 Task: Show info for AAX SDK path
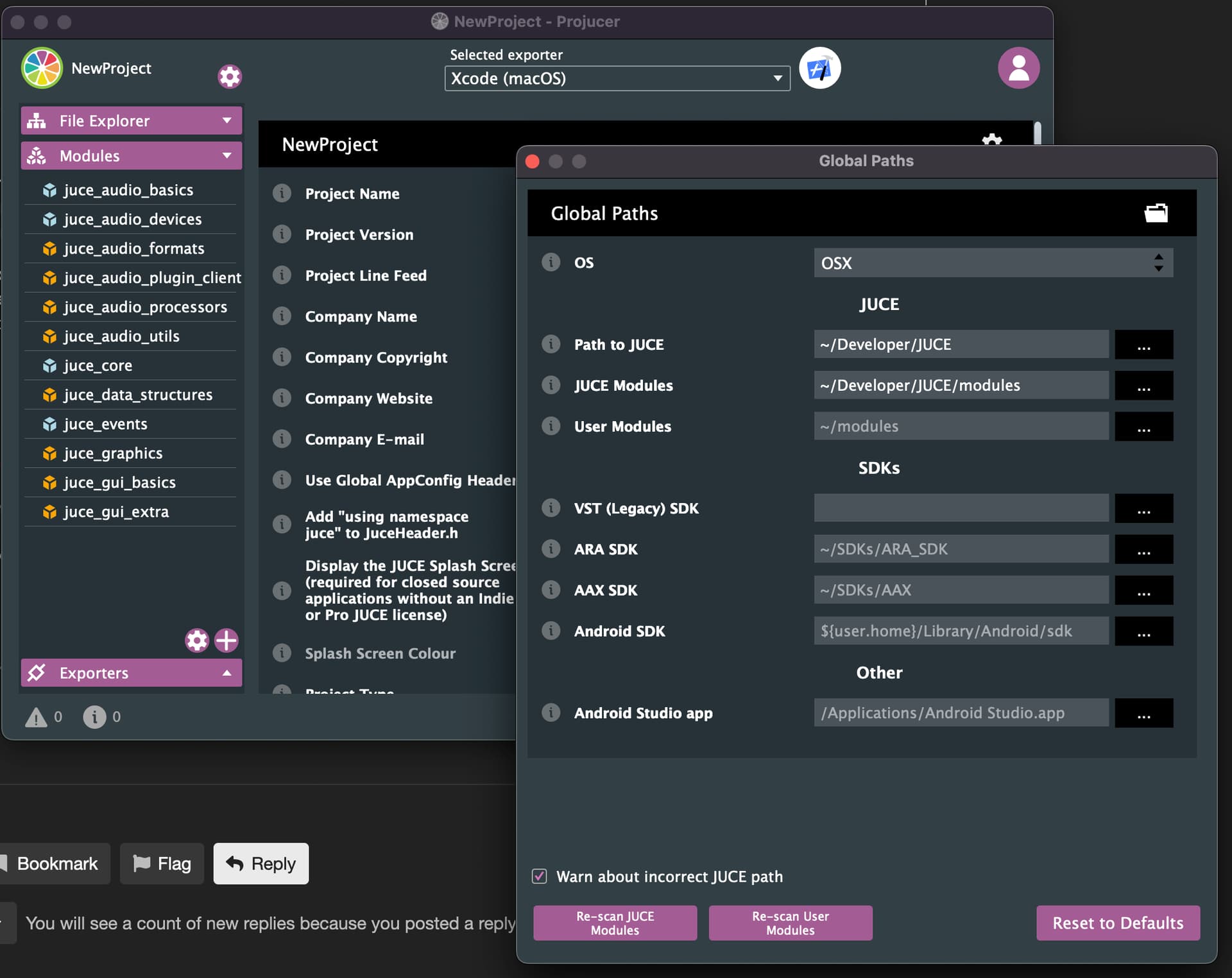pyautogui.click(x=551, y=590)
